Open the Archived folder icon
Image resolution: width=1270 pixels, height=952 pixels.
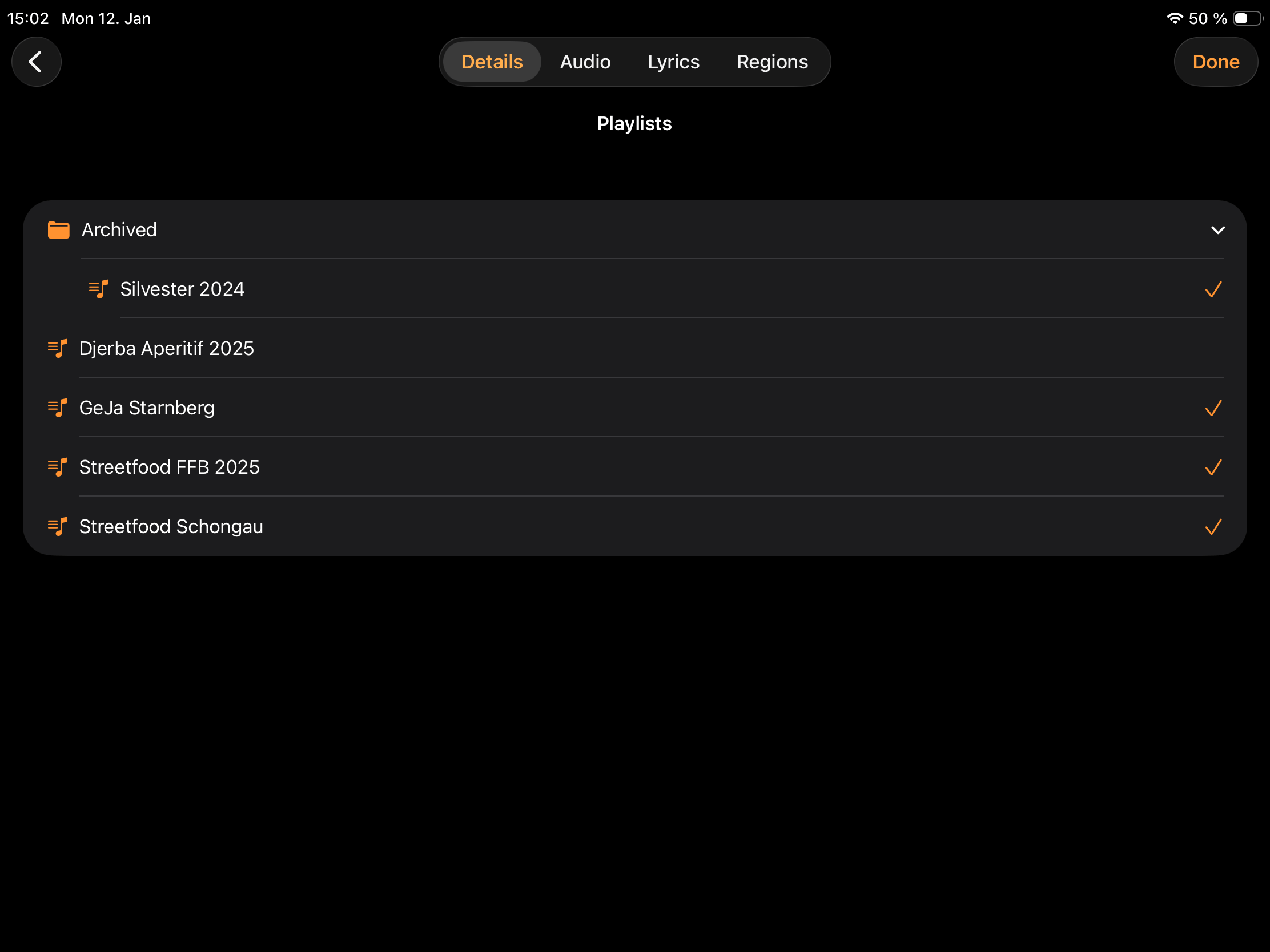58,229
